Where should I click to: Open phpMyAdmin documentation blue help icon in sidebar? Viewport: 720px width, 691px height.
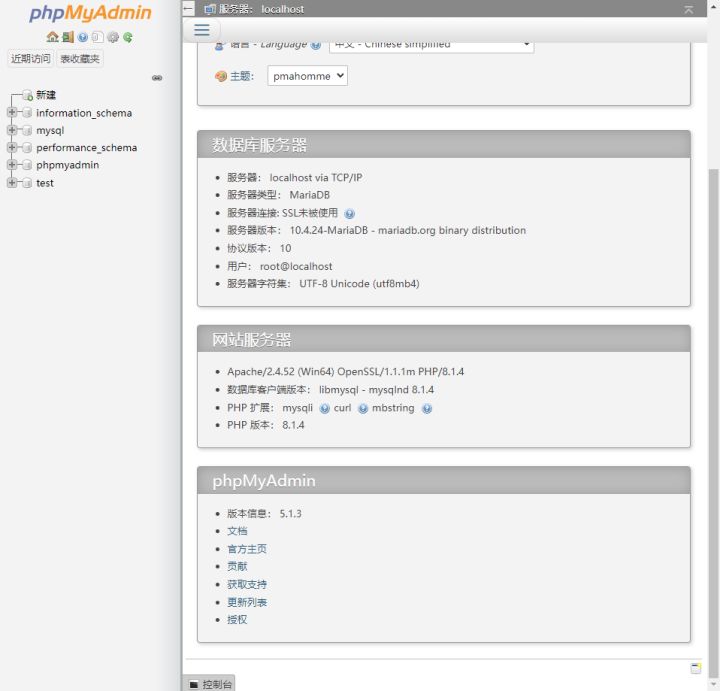83,37
